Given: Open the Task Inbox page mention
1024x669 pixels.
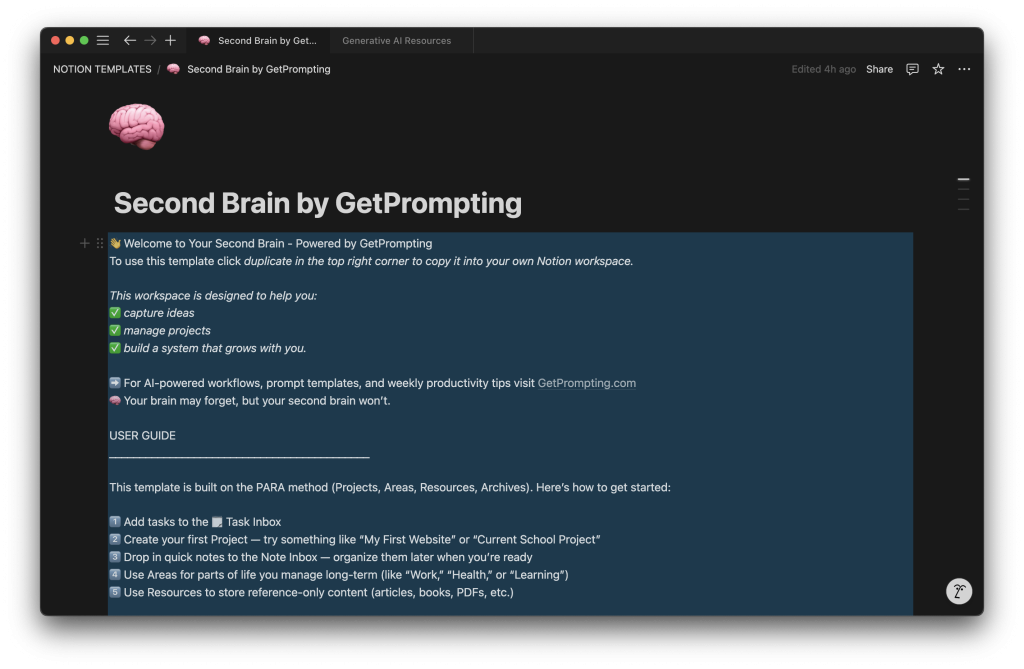Looking at the screenshot, I should click(246, 522).
